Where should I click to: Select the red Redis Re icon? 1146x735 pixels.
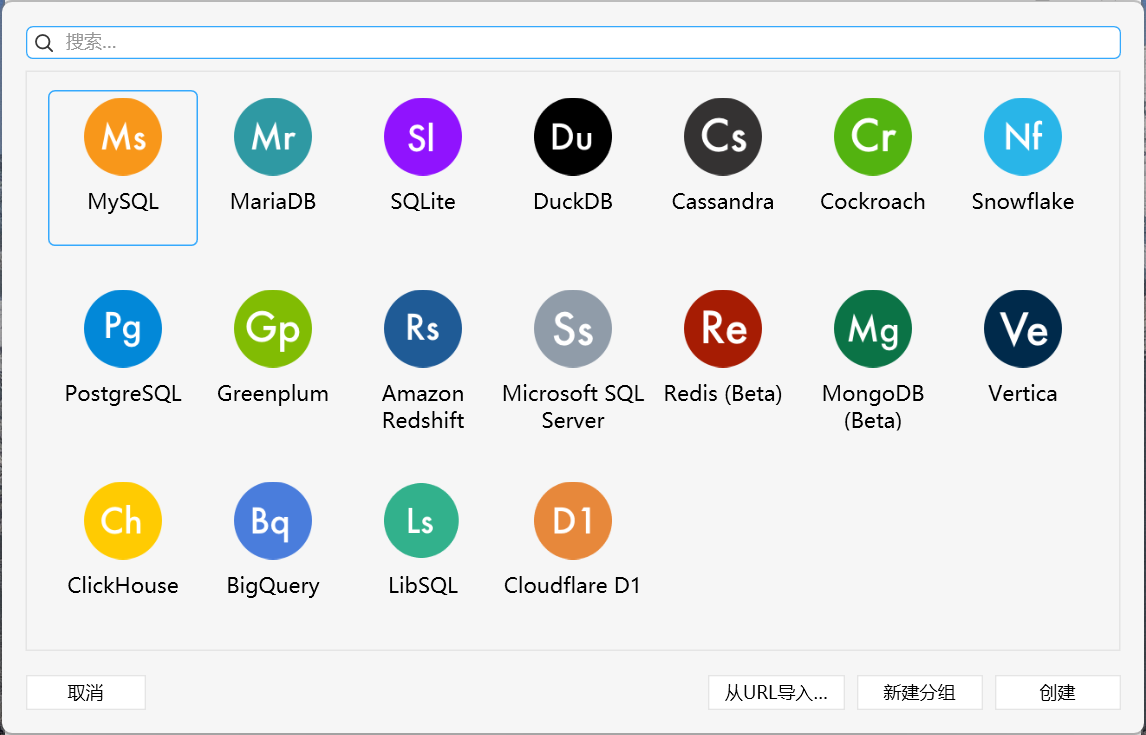(723, 329)
